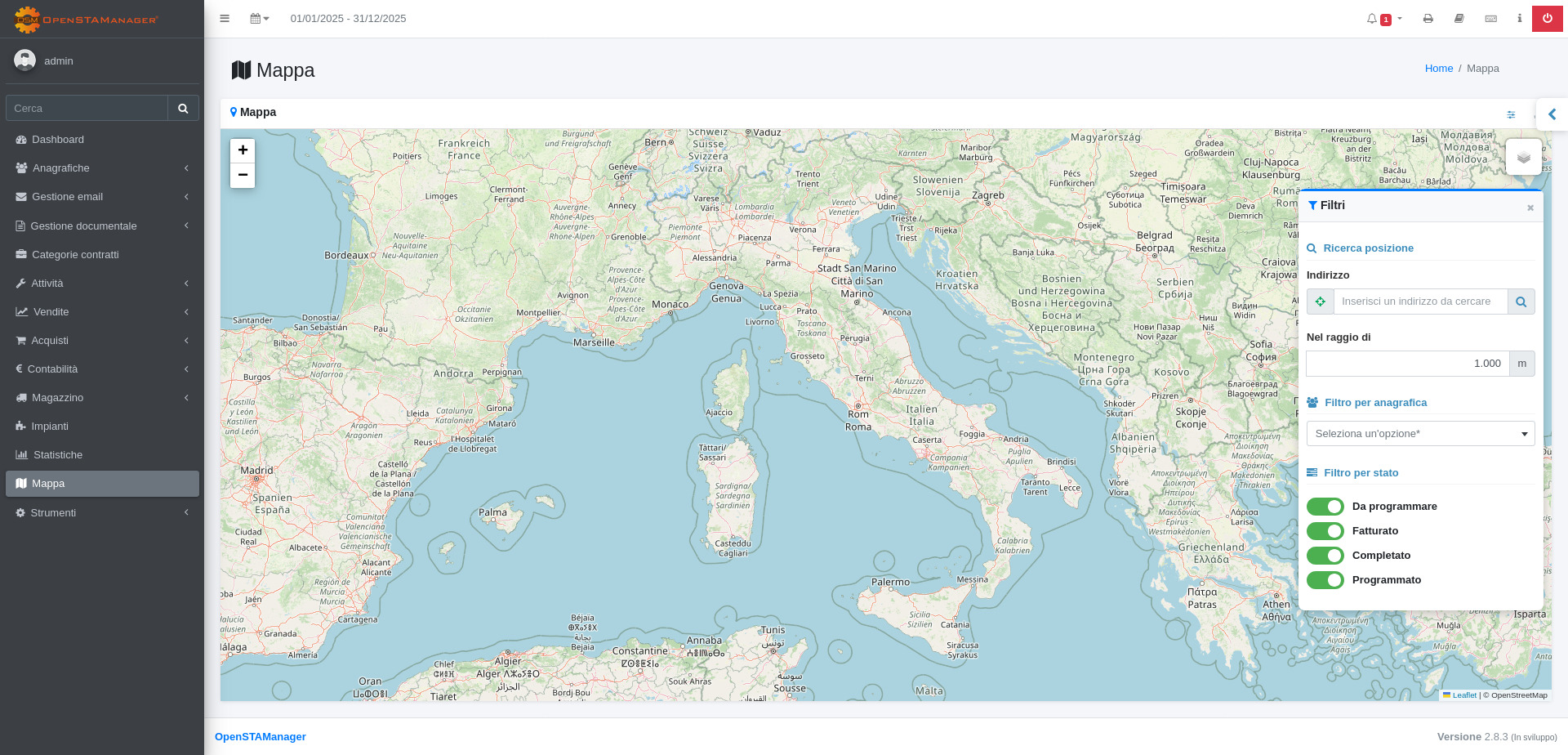Locate my position with crosshair icon
The image size is (1568, 755).
pos(1320,302)
